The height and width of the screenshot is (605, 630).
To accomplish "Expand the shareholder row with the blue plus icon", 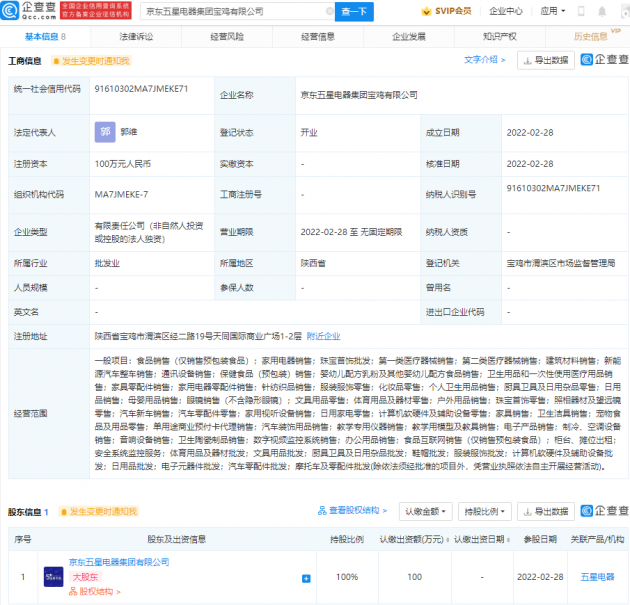I will coord(306,578).
